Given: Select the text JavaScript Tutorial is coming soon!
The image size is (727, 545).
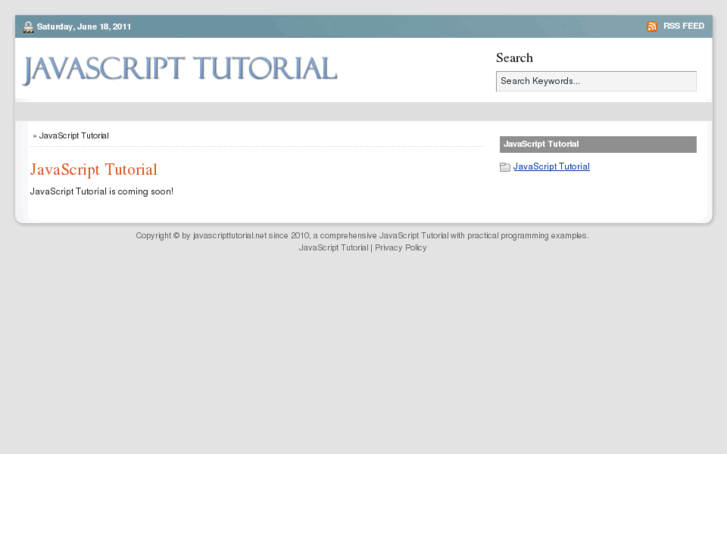Looking at the screenshot, I should tap(102, 192).
